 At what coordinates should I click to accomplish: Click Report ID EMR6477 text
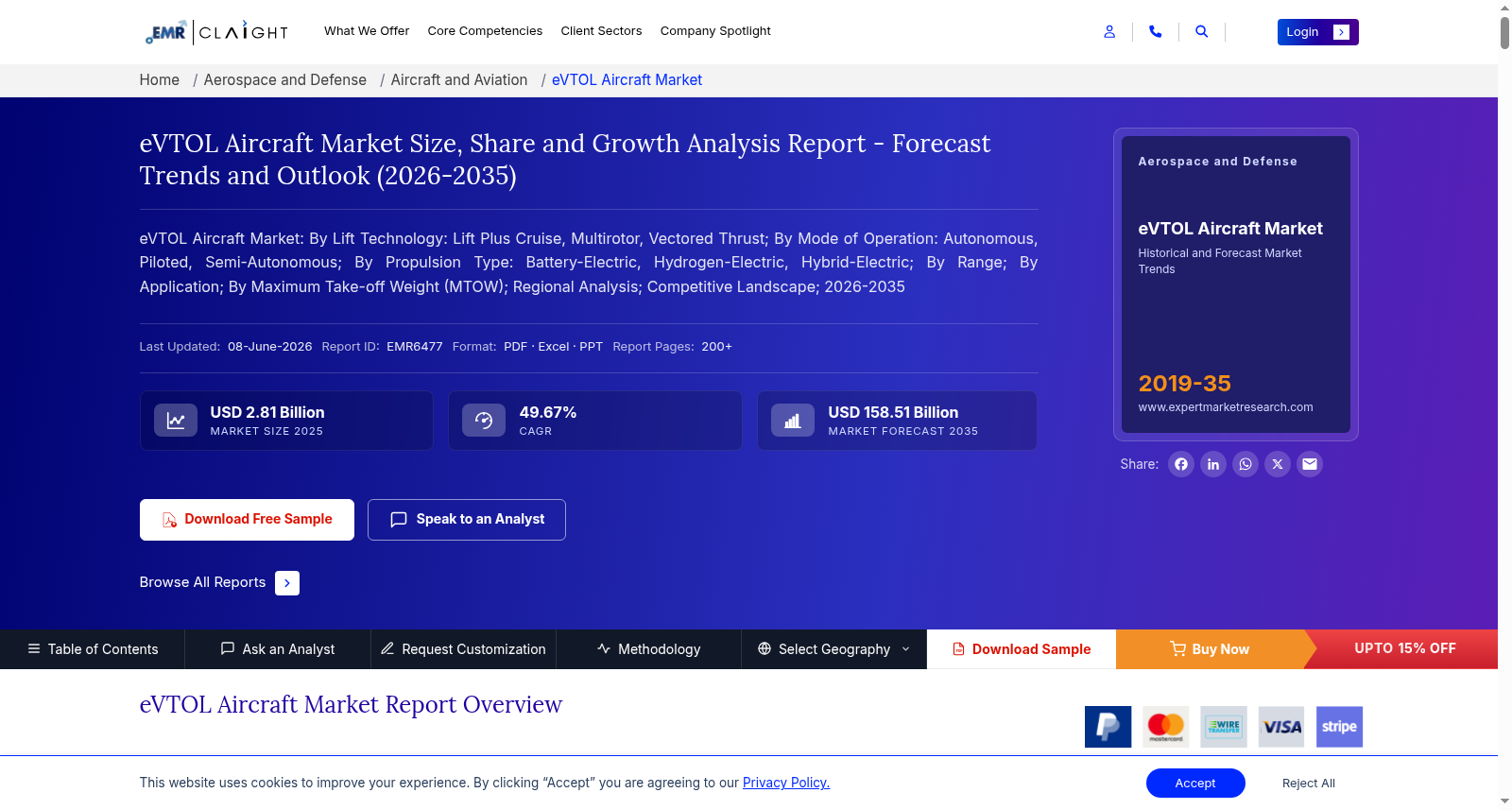pyautogui.click(x=382, y=347)
